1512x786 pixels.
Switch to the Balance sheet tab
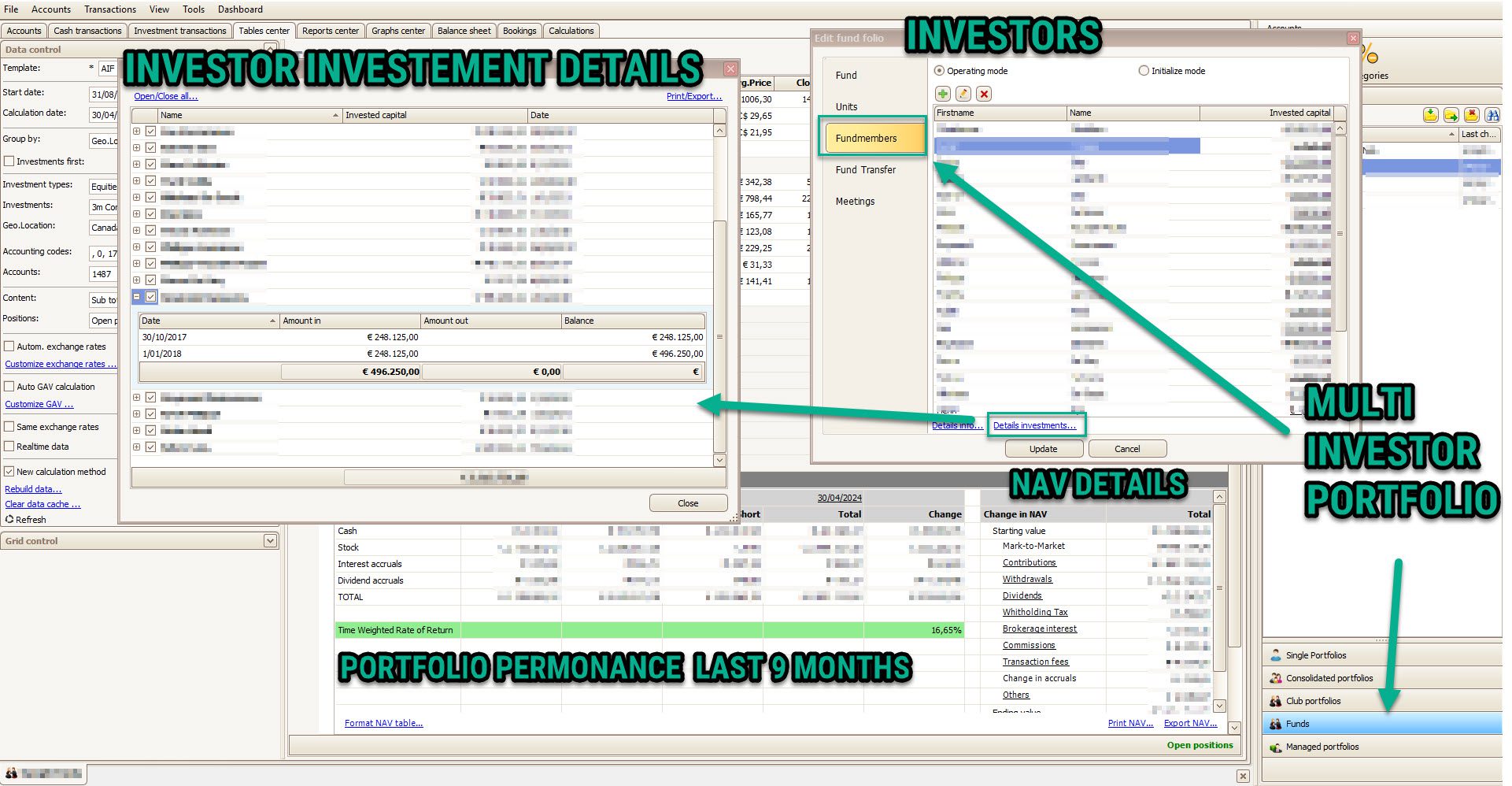point(464,31)
